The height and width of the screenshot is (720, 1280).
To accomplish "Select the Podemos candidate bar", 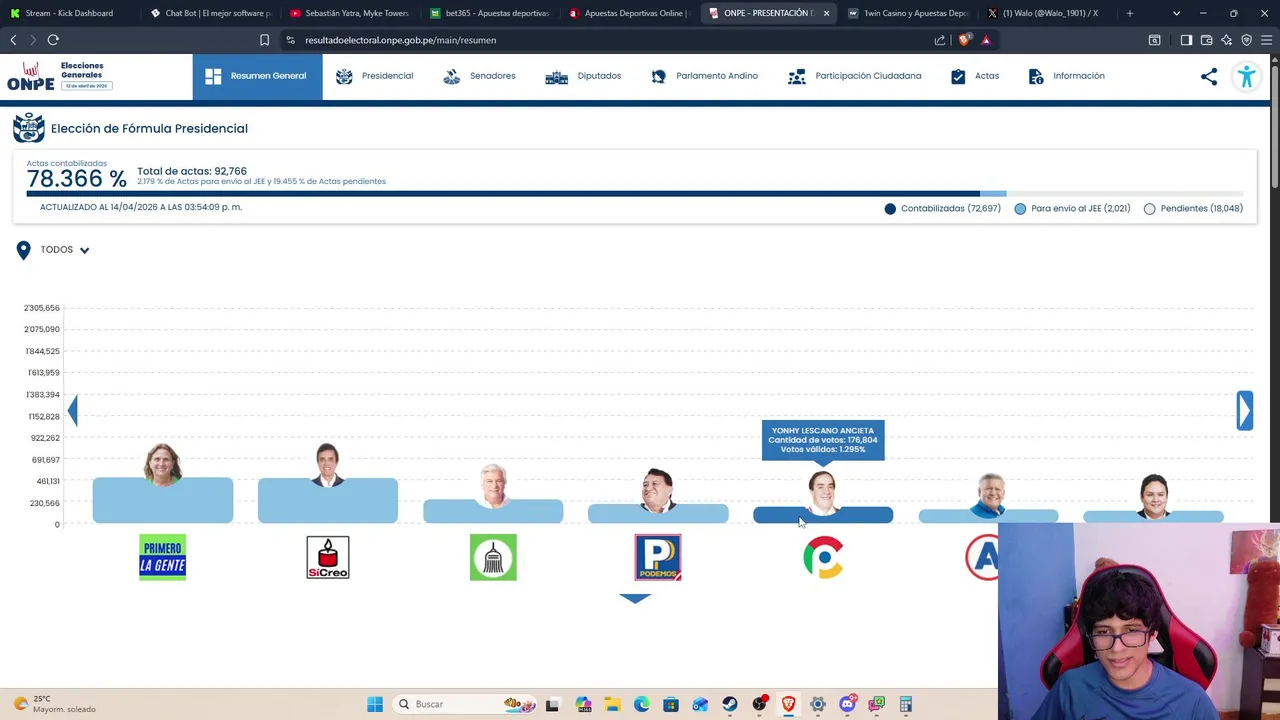I will click(658, 513).
